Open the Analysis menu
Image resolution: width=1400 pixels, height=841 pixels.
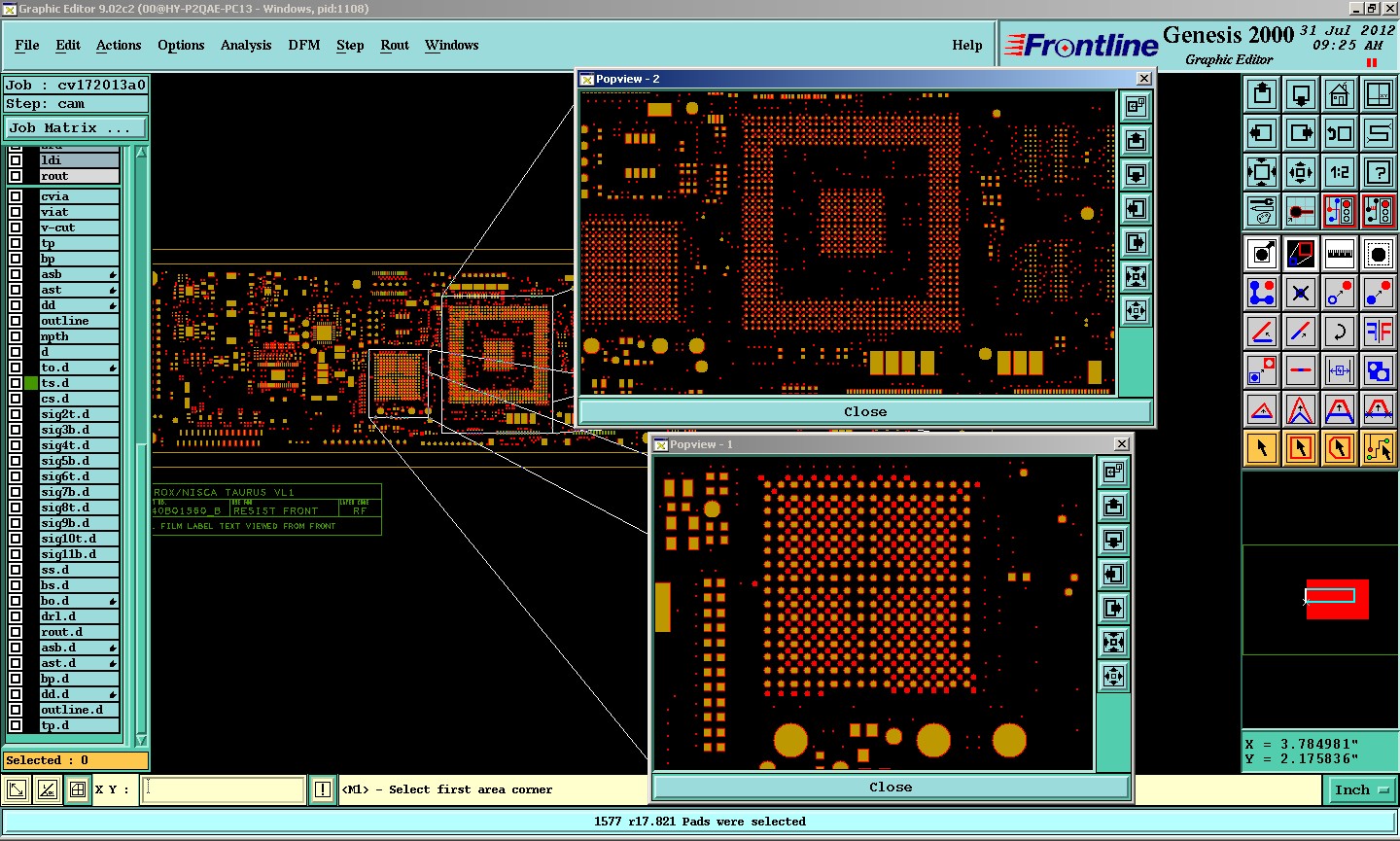[x=246, y=45]
